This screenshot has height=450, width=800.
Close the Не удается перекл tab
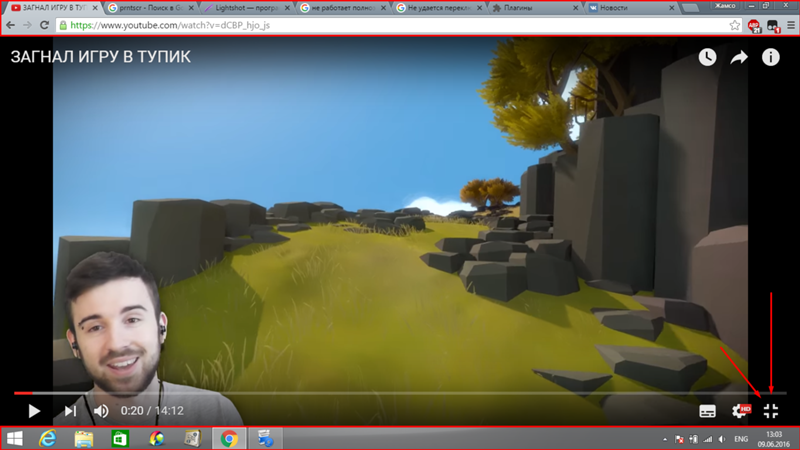click(479, 8)
